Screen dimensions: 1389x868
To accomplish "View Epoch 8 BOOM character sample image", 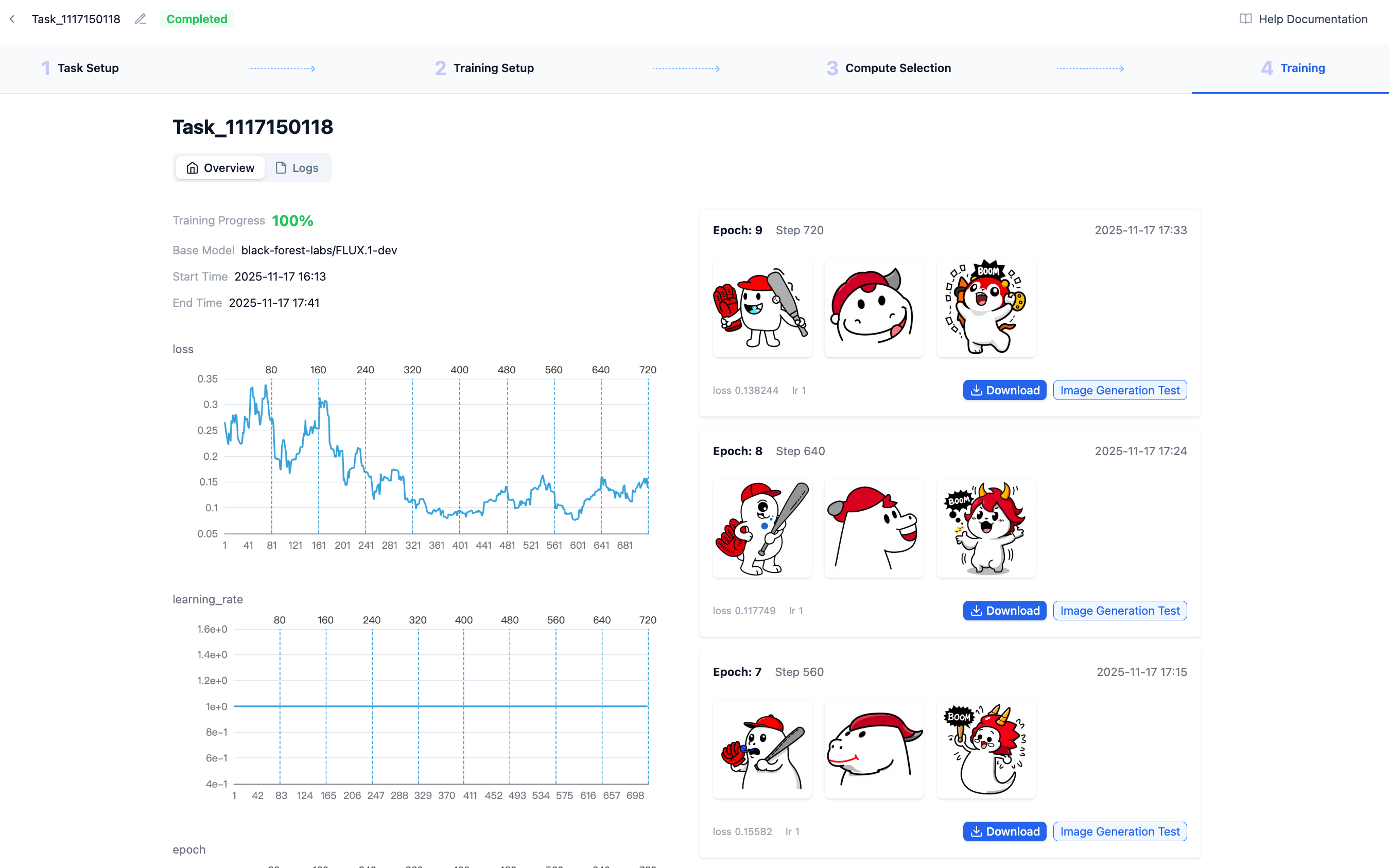I will pos(985,528).
